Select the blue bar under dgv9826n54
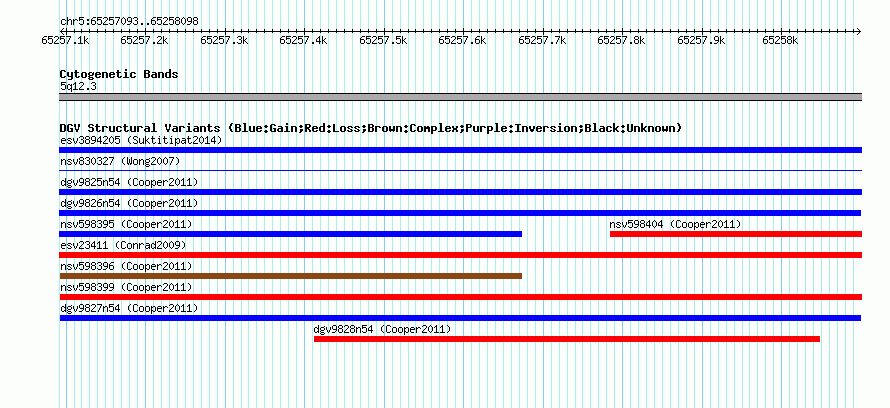 (460, 213)
